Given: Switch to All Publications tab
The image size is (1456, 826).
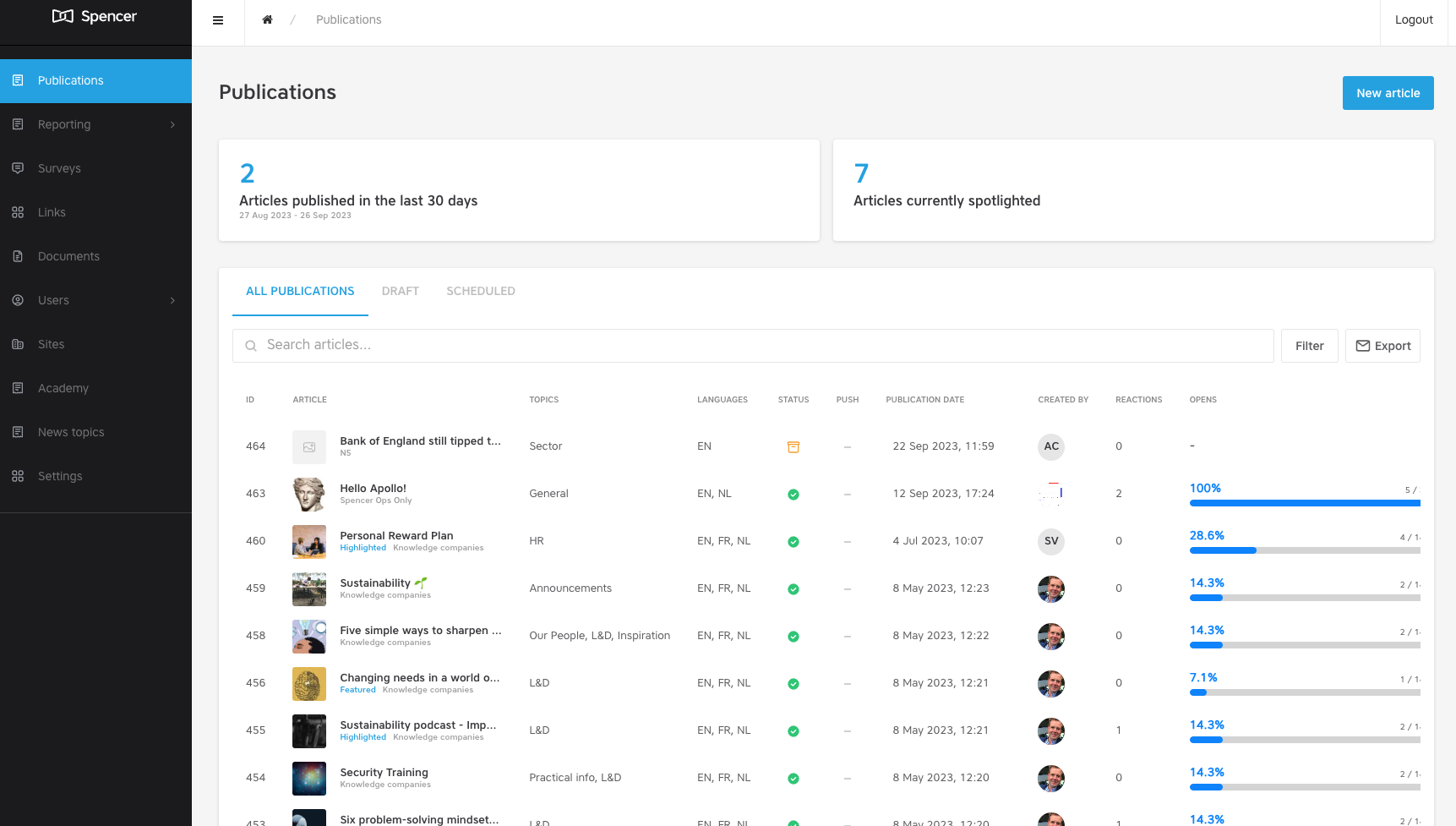Looking at the screenshot, I should coord(300,291).
